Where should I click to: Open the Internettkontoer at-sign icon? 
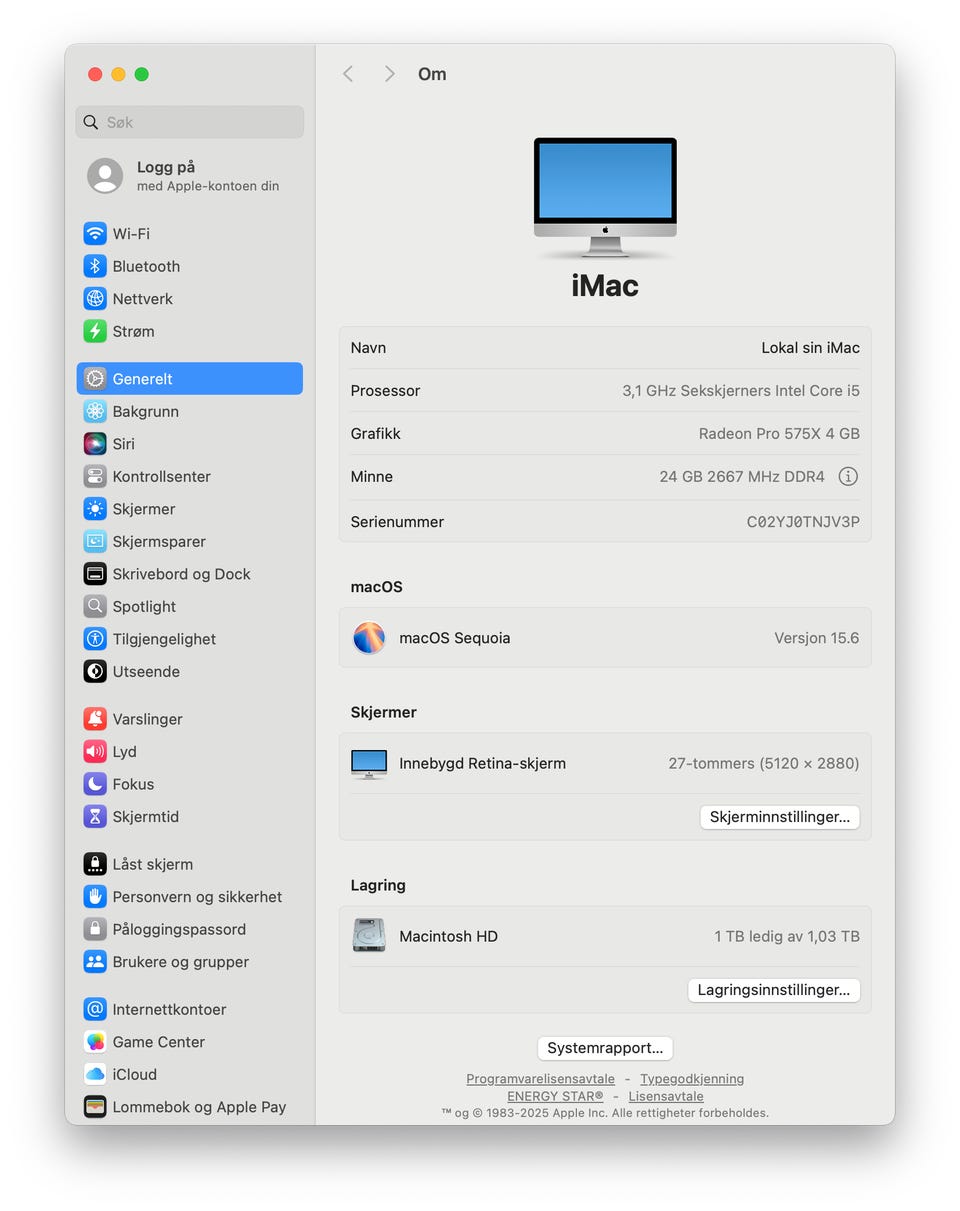tap(95, 1009)
